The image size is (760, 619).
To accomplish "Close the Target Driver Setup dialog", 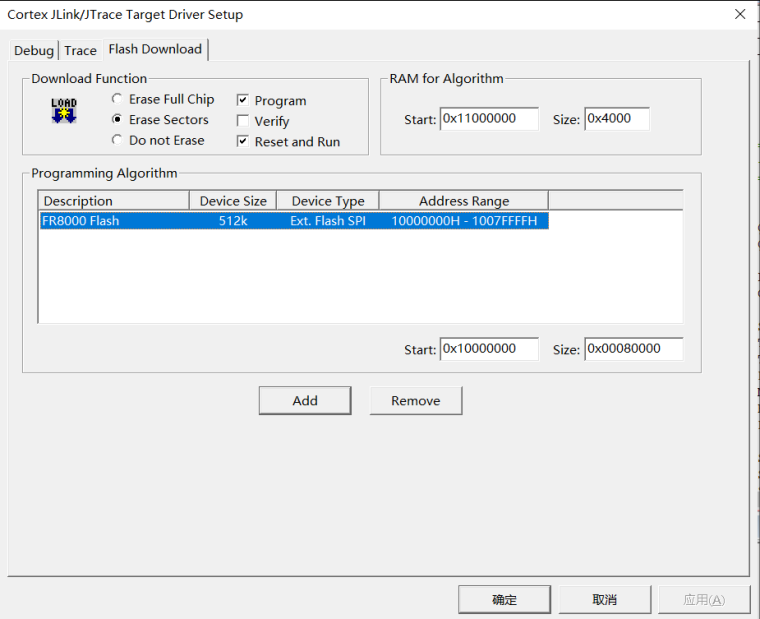I will (x=740, y=15).
